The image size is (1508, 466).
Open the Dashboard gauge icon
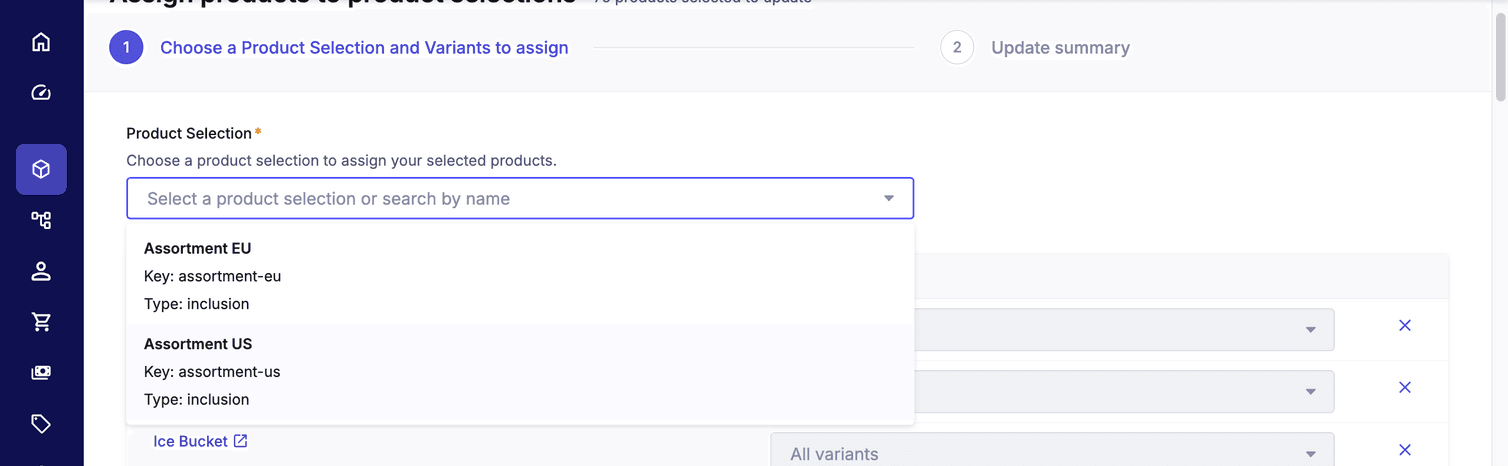41,93
